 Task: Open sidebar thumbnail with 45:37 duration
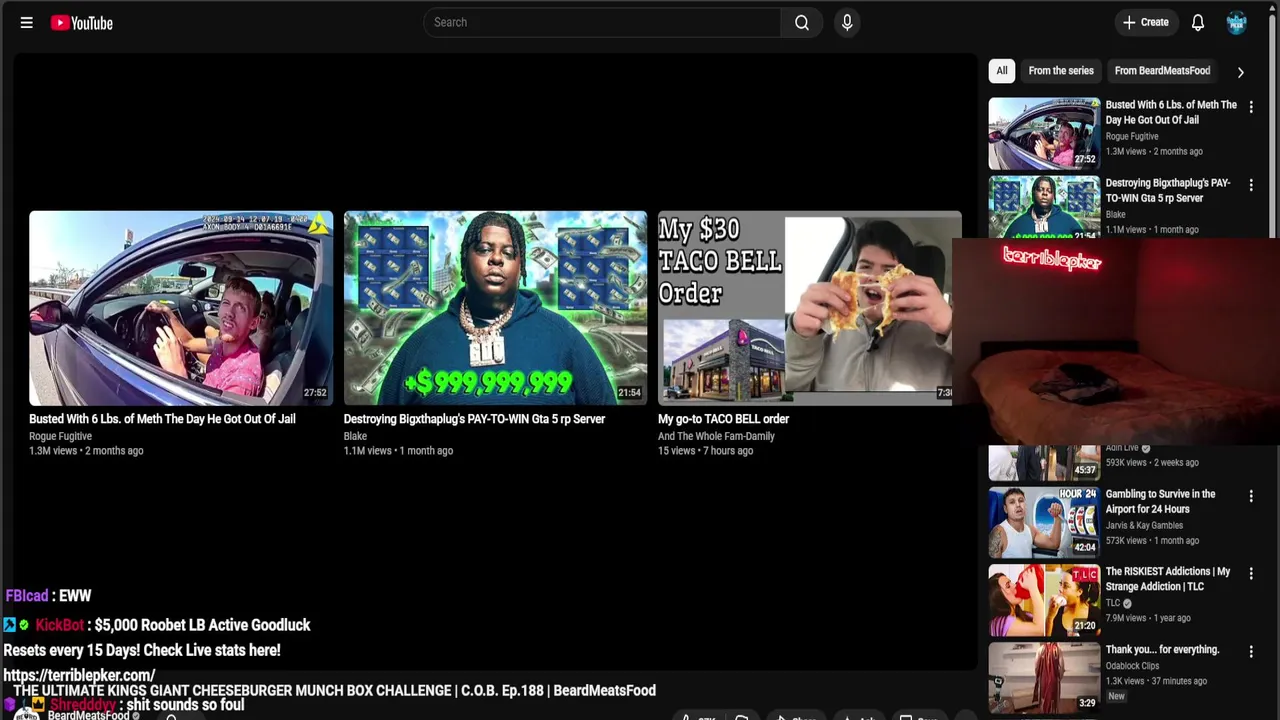[x=1044, y=462]
